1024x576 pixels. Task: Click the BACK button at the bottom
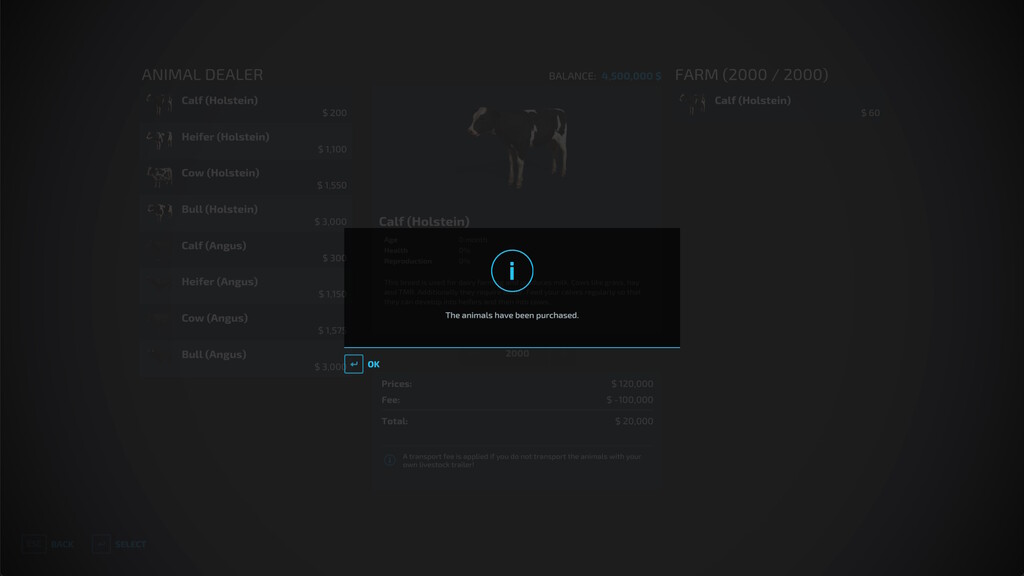click(62, 545)
